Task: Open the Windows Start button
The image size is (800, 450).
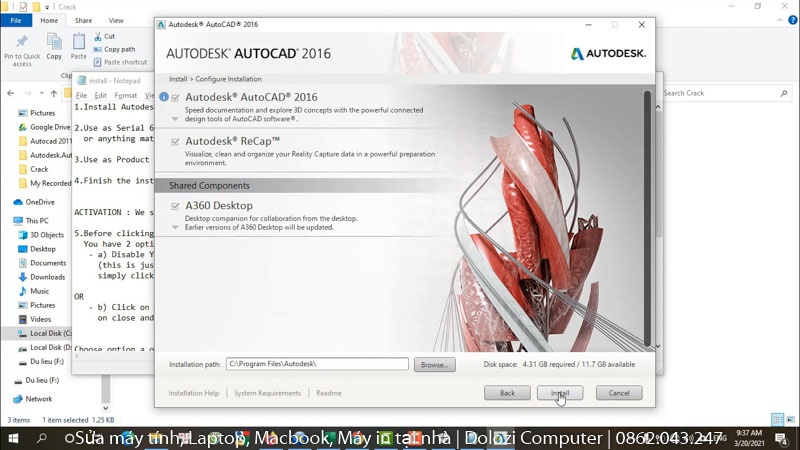Action: pos(14,438)
